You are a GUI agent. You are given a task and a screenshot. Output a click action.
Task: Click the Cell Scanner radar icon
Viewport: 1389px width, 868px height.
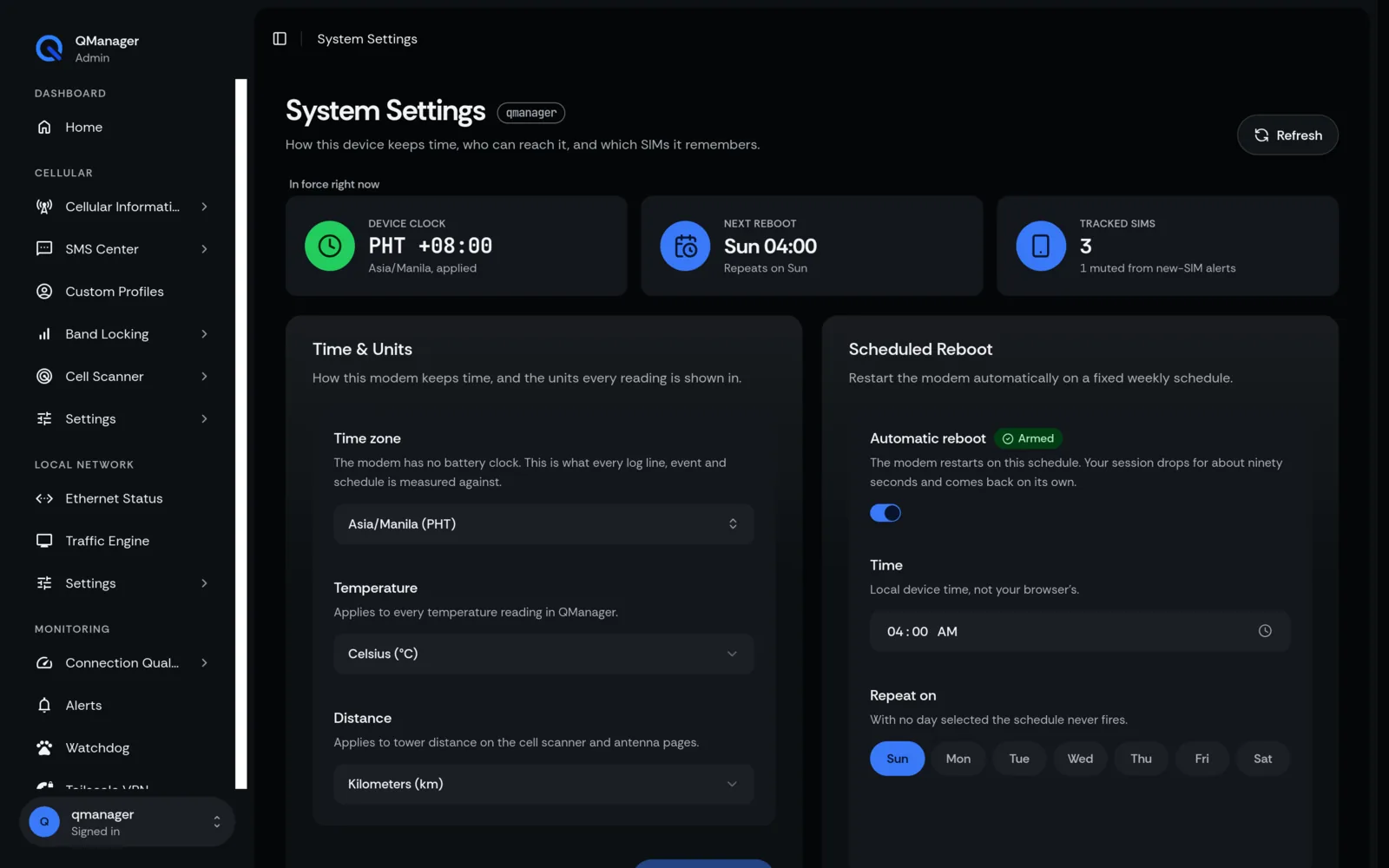(44, 377)
